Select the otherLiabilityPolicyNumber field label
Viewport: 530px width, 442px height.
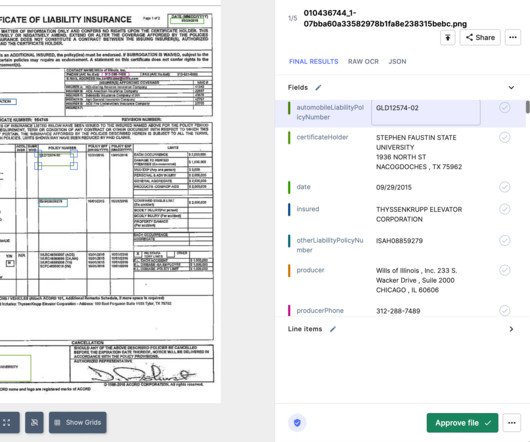click(330, 245)
